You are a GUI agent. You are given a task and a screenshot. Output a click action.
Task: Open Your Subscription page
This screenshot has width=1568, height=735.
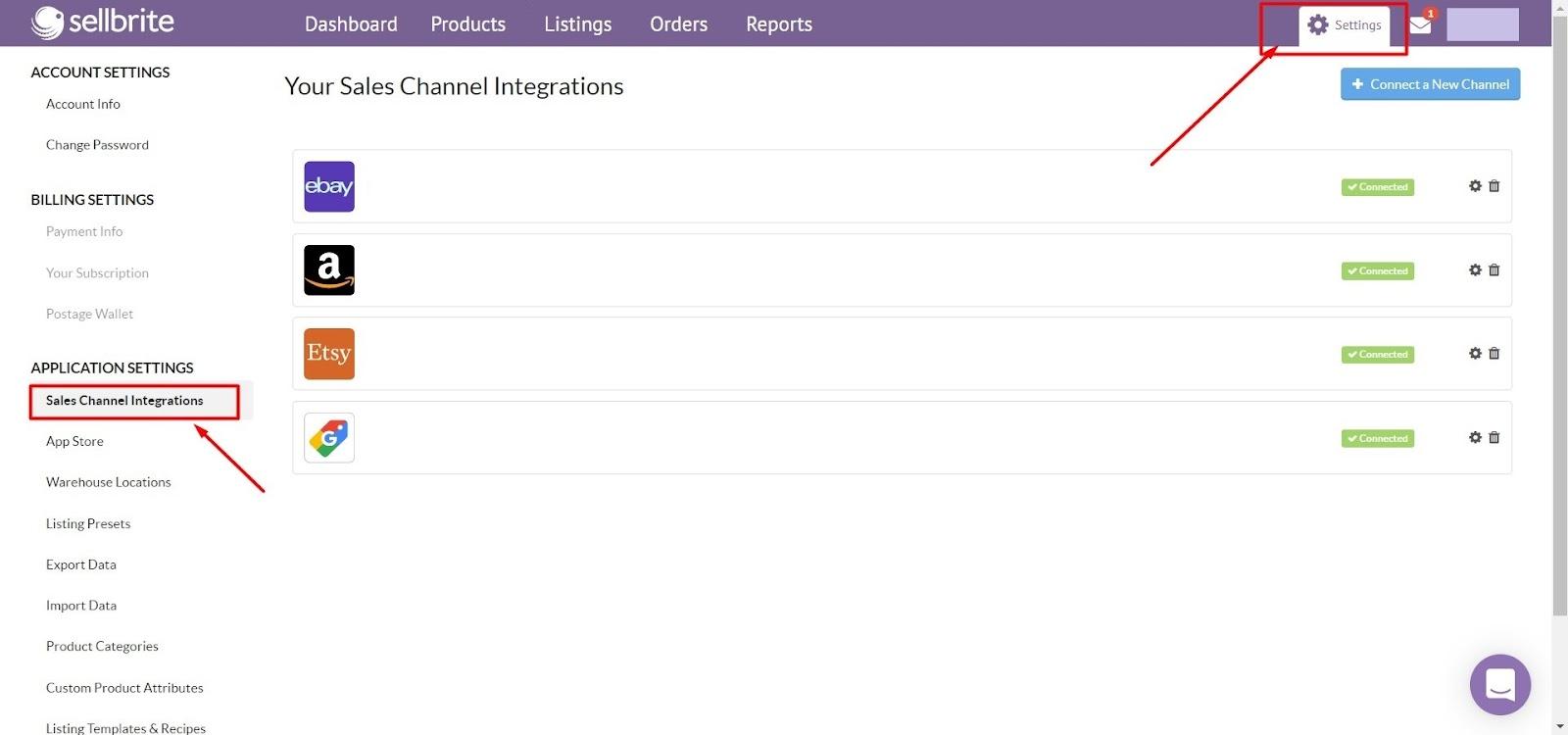click(97, 273)
